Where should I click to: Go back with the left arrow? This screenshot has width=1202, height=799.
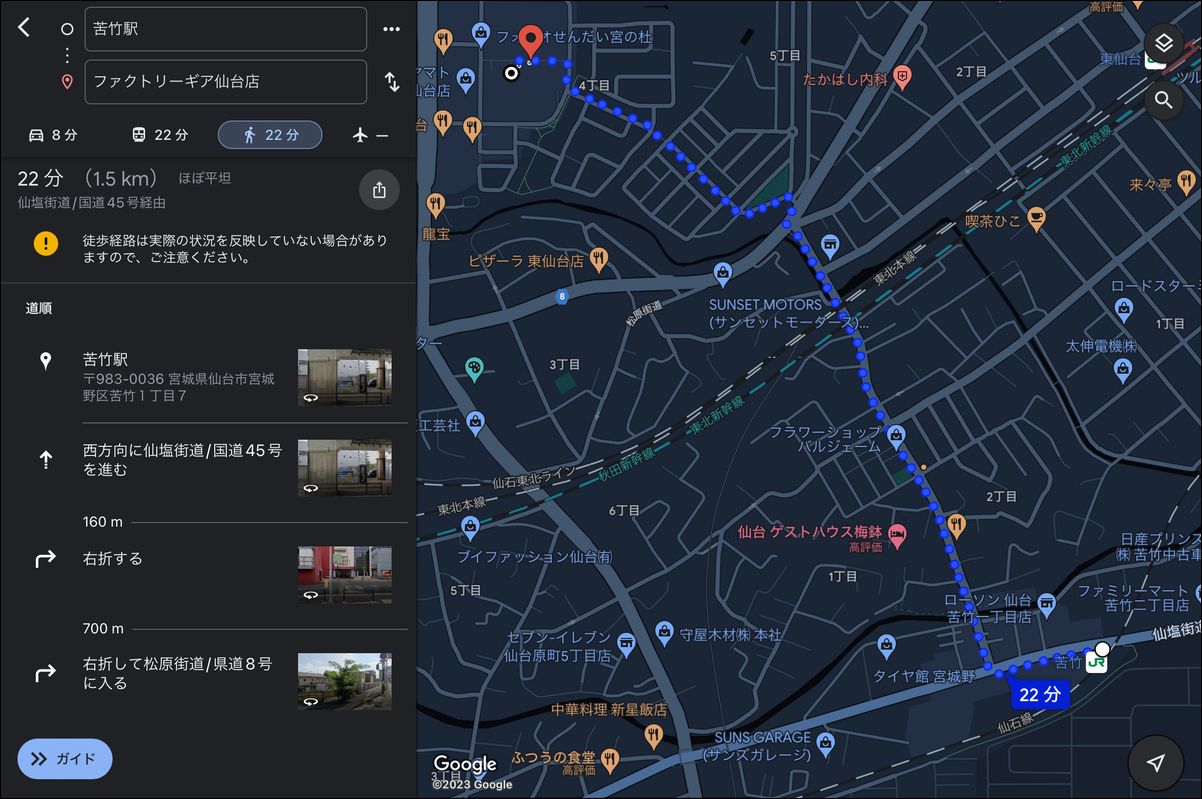coord(24,28)
